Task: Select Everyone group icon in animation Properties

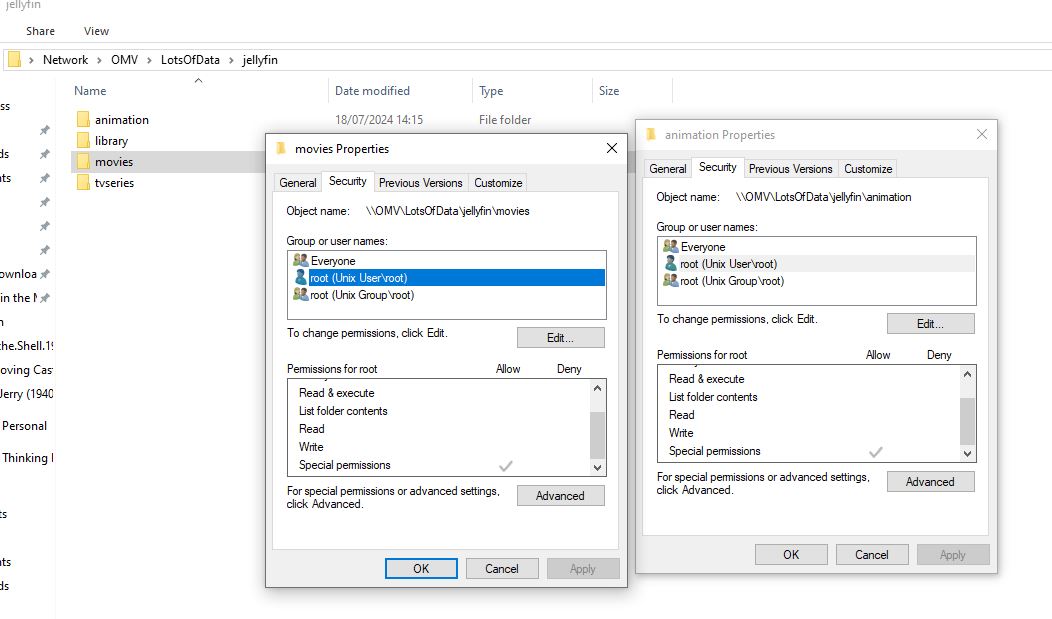Action: (x=670, y=247)
